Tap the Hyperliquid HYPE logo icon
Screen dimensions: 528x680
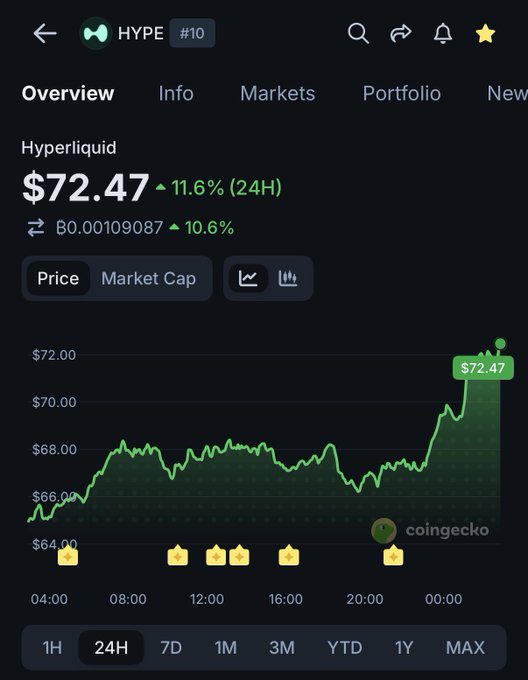pyautogui.click(x=95, y=33)
